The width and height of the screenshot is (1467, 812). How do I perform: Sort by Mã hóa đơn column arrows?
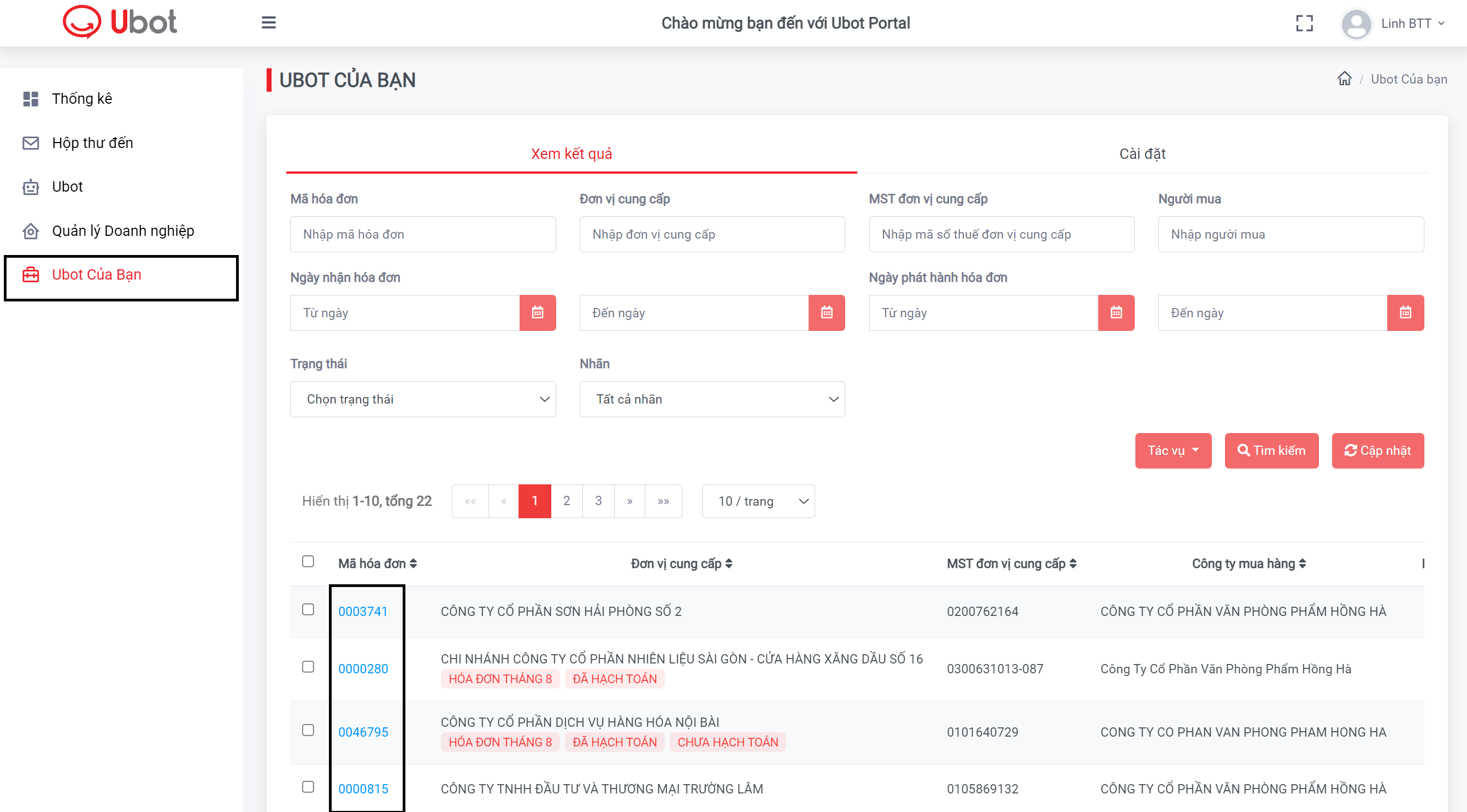tap(414, 564)
